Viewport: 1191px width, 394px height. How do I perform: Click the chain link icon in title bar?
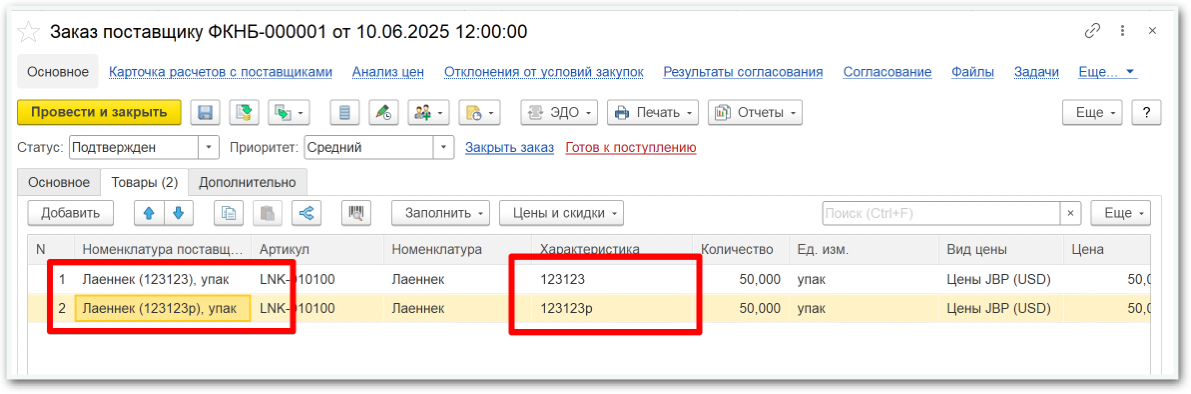(1092, 31)
